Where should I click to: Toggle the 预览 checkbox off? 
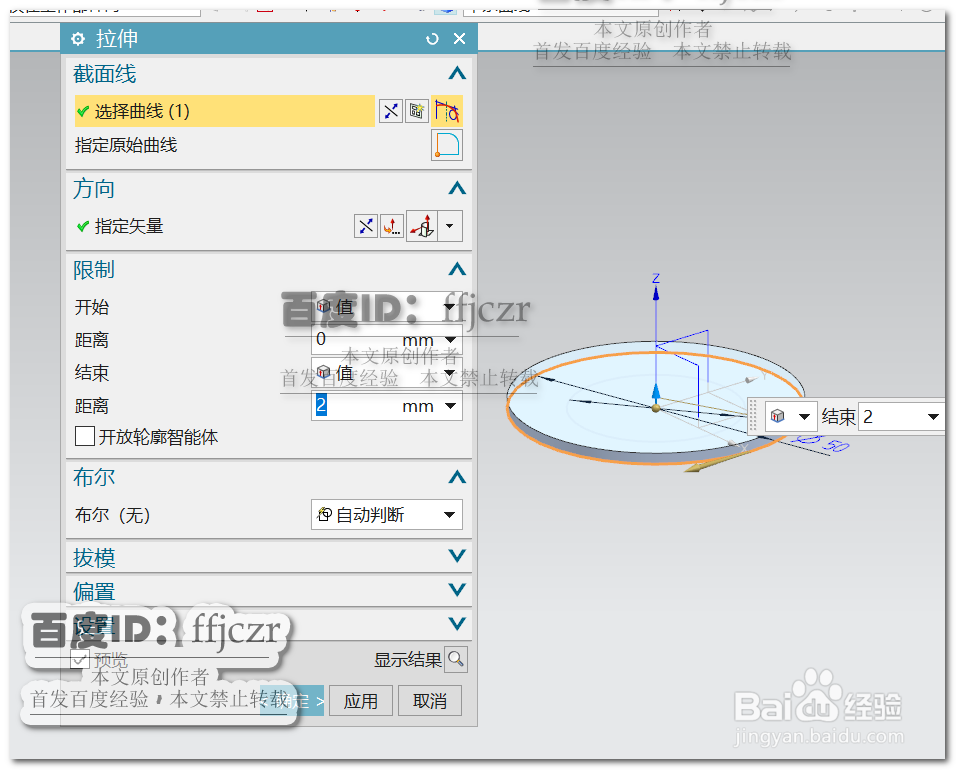coord(80,659)
